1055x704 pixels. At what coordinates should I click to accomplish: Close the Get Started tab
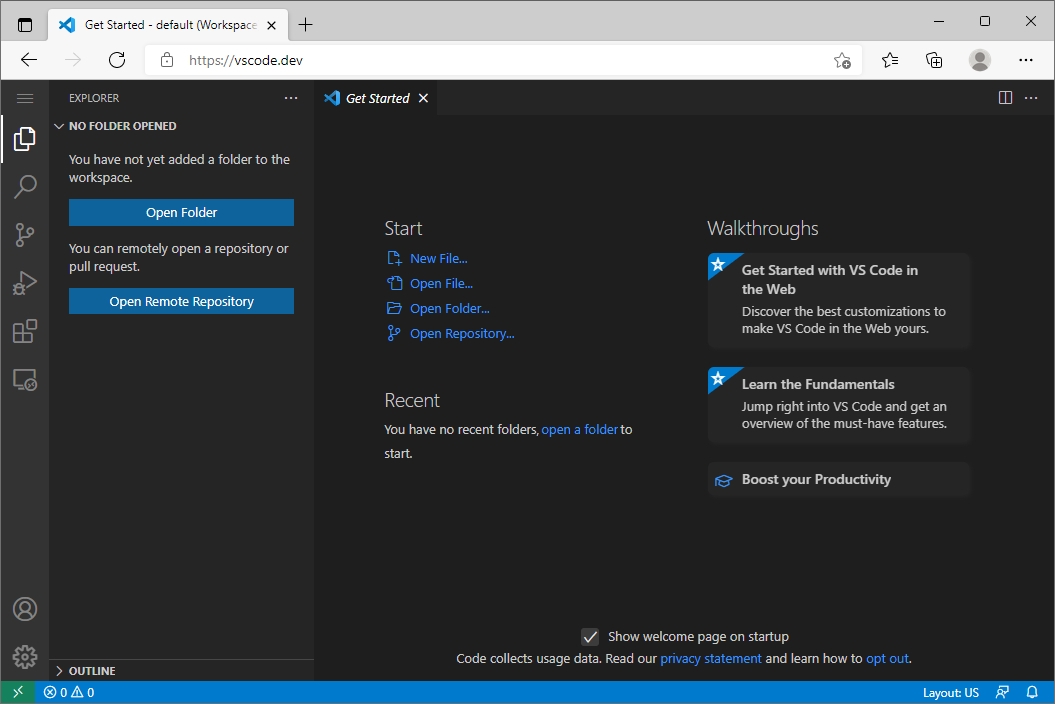click(x=423, y=98)
